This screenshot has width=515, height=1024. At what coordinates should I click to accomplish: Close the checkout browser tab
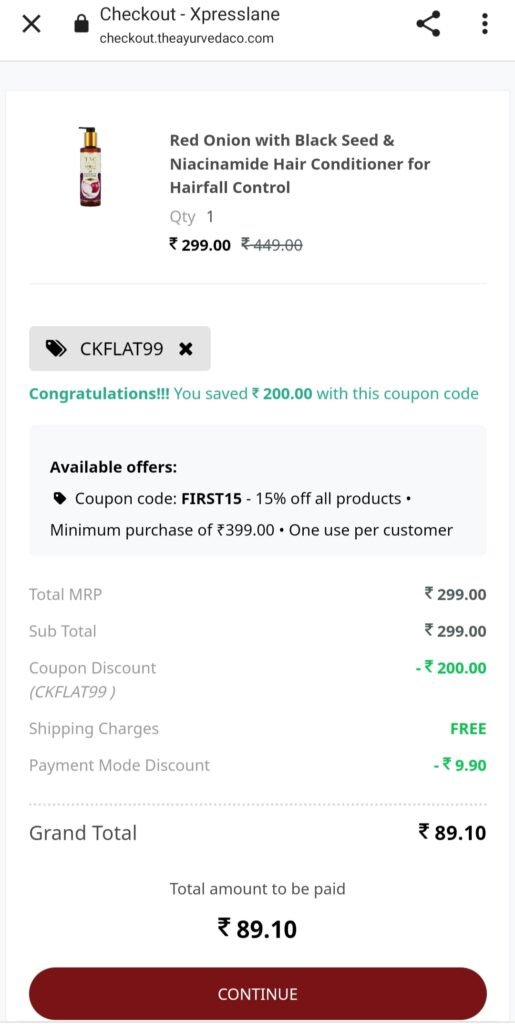[31, 25]
